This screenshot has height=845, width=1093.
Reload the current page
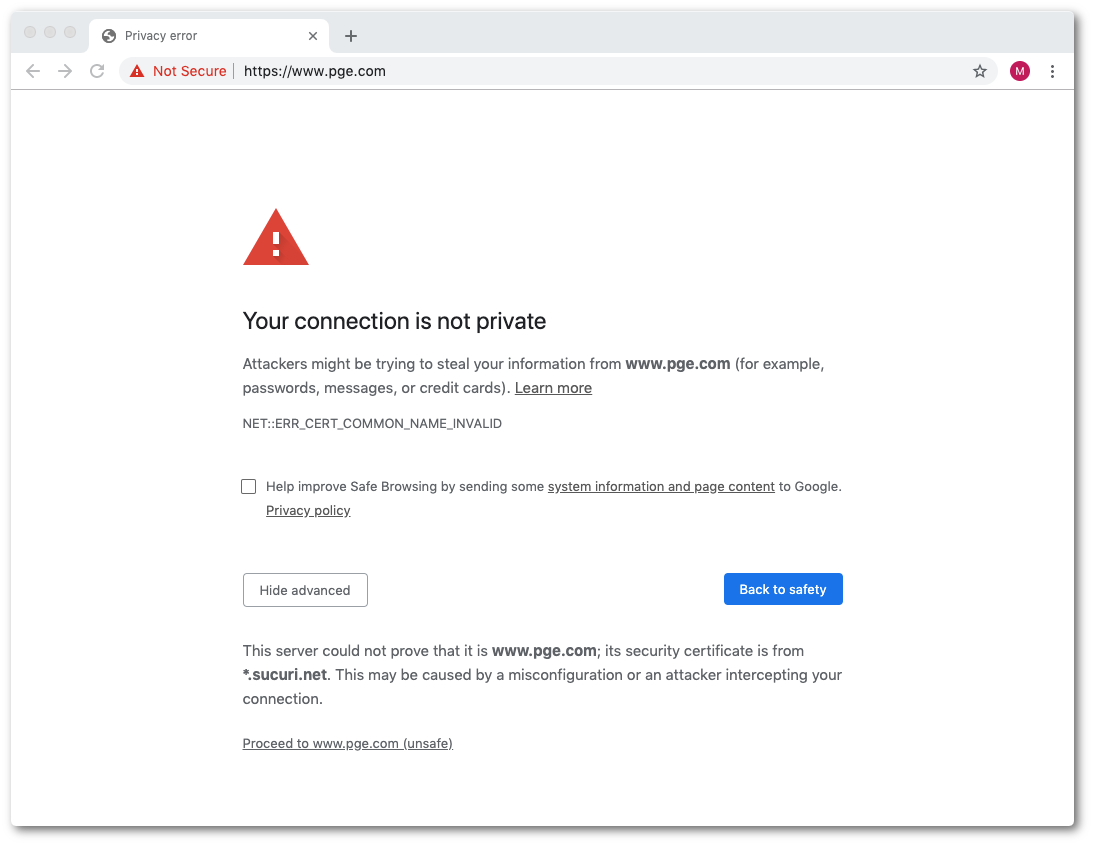click(x=97, y=71)
